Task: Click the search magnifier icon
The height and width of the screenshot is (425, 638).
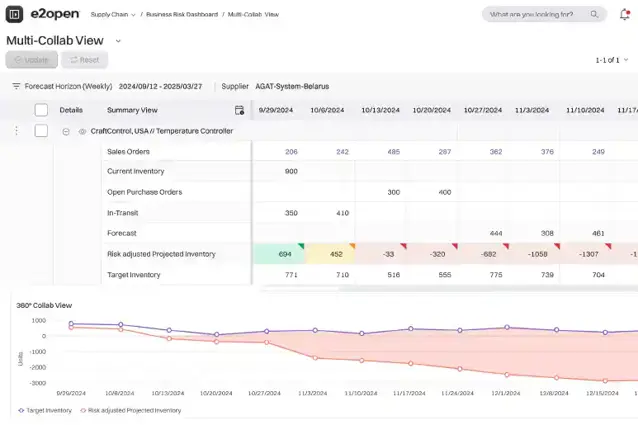Action: click(x=594, y=14)
